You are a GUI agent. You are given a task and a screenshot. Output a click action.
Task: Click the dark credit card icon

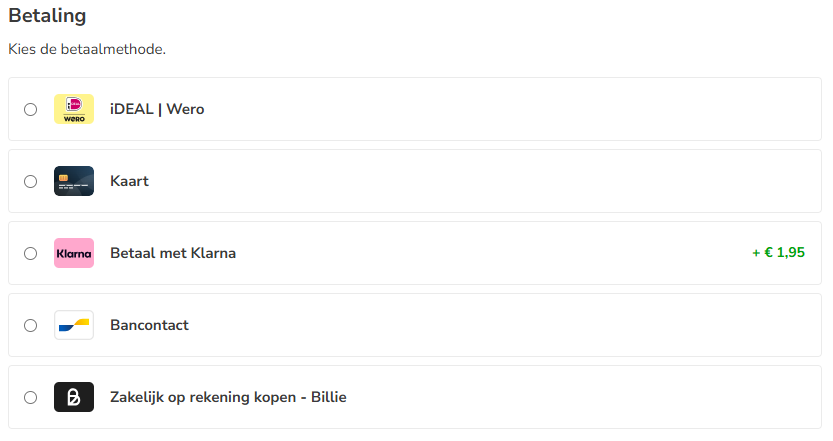point(74,181)
